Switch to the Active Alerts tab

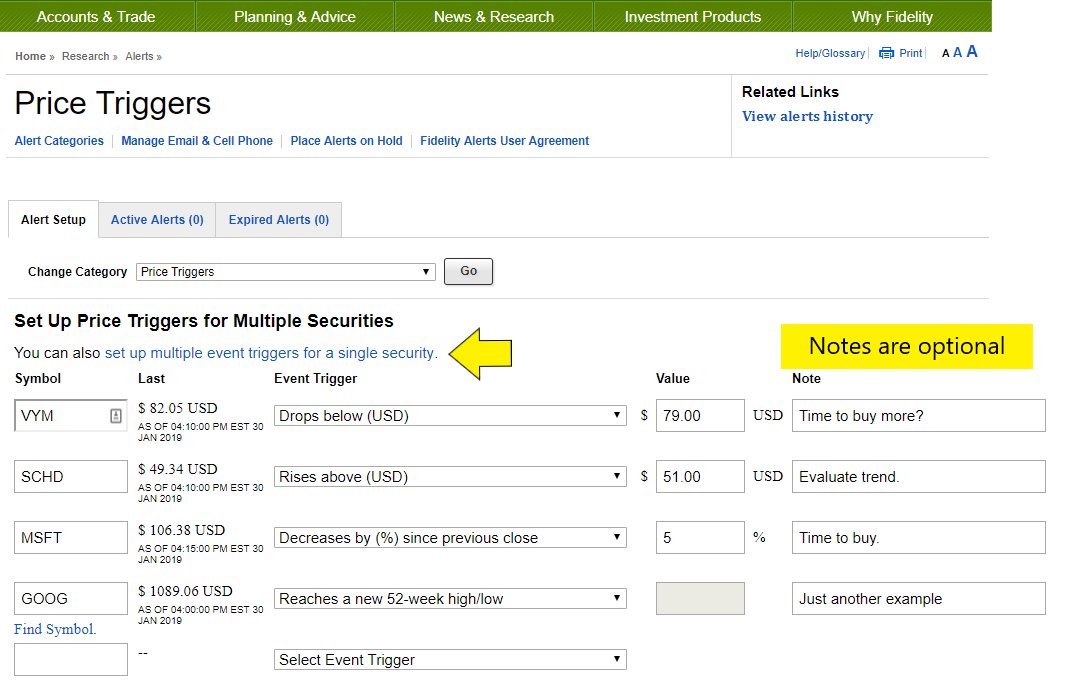coord(157,220)
